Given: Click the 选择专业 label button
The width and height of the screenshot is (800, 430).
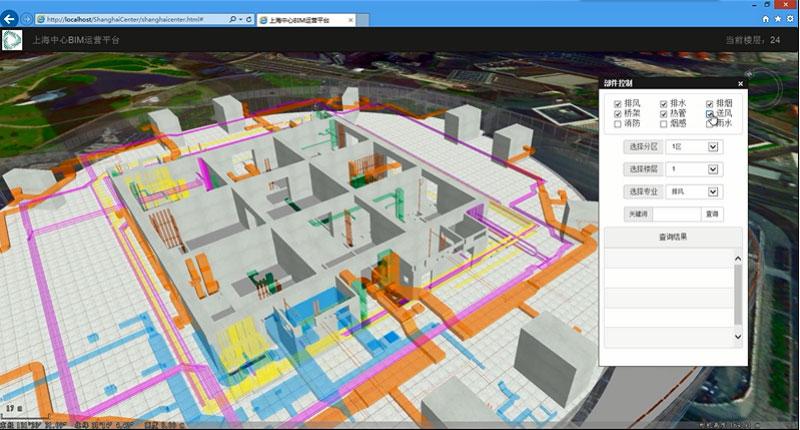Looking at the screenshot, I should point(643,192).
